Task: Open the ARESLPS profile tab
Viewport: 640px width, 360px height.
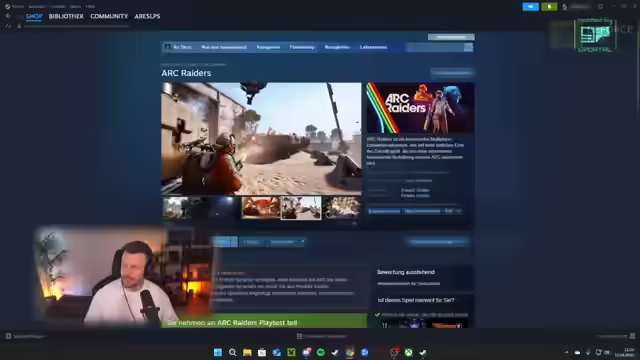Action: pos(147,16)
